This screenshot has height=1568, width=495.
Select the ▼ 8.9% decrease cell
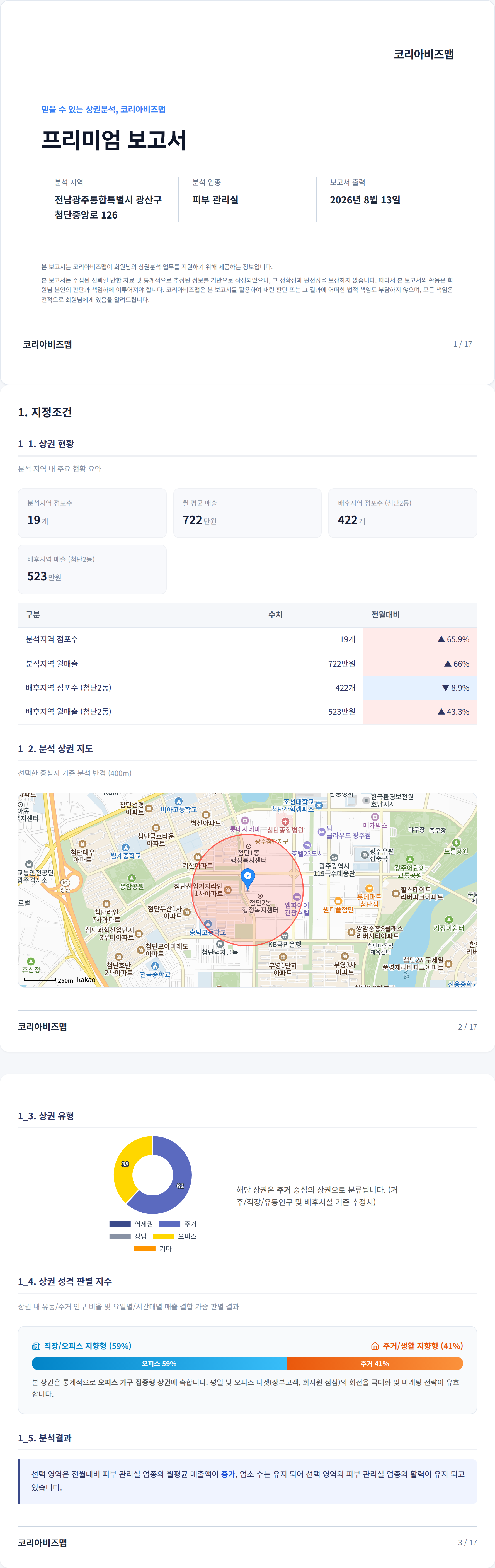coord(420,688)
